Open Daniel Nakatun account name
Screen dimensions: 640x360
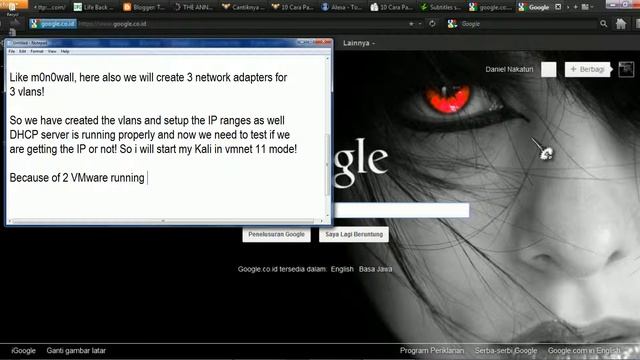point(509,69)
